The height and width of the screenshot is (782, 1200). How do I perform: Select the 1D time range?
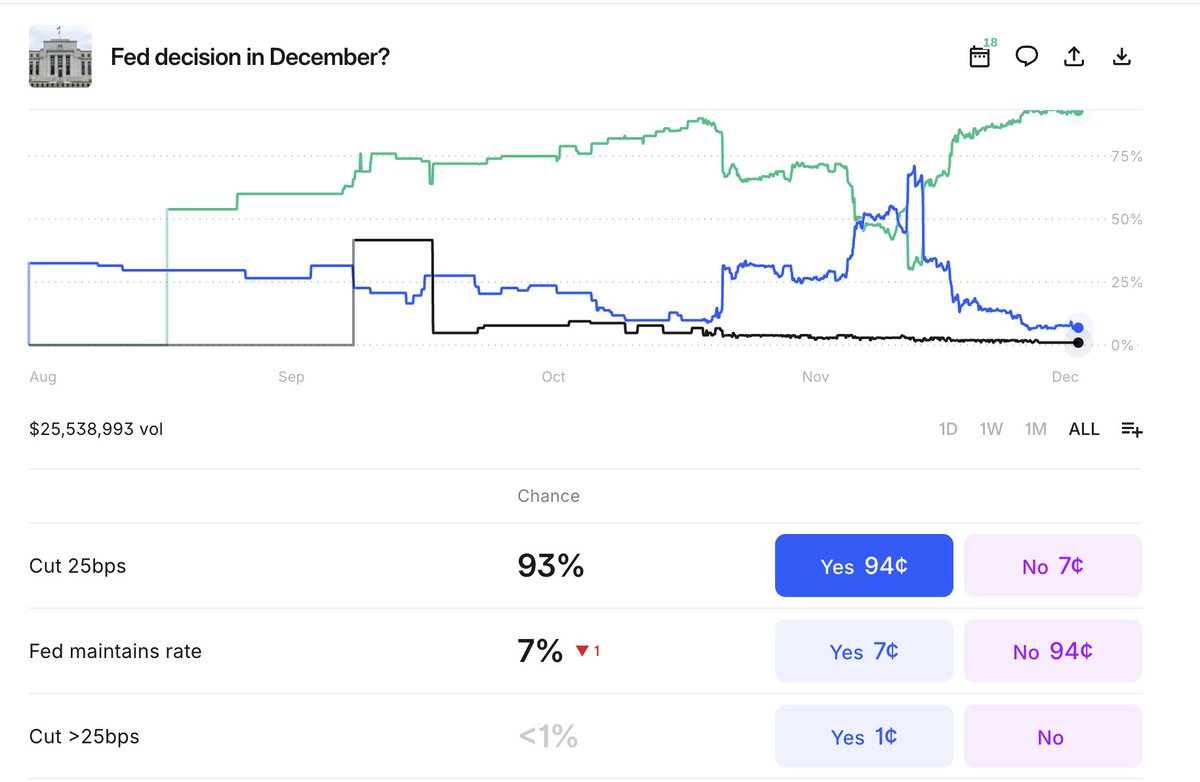(948, 429)
